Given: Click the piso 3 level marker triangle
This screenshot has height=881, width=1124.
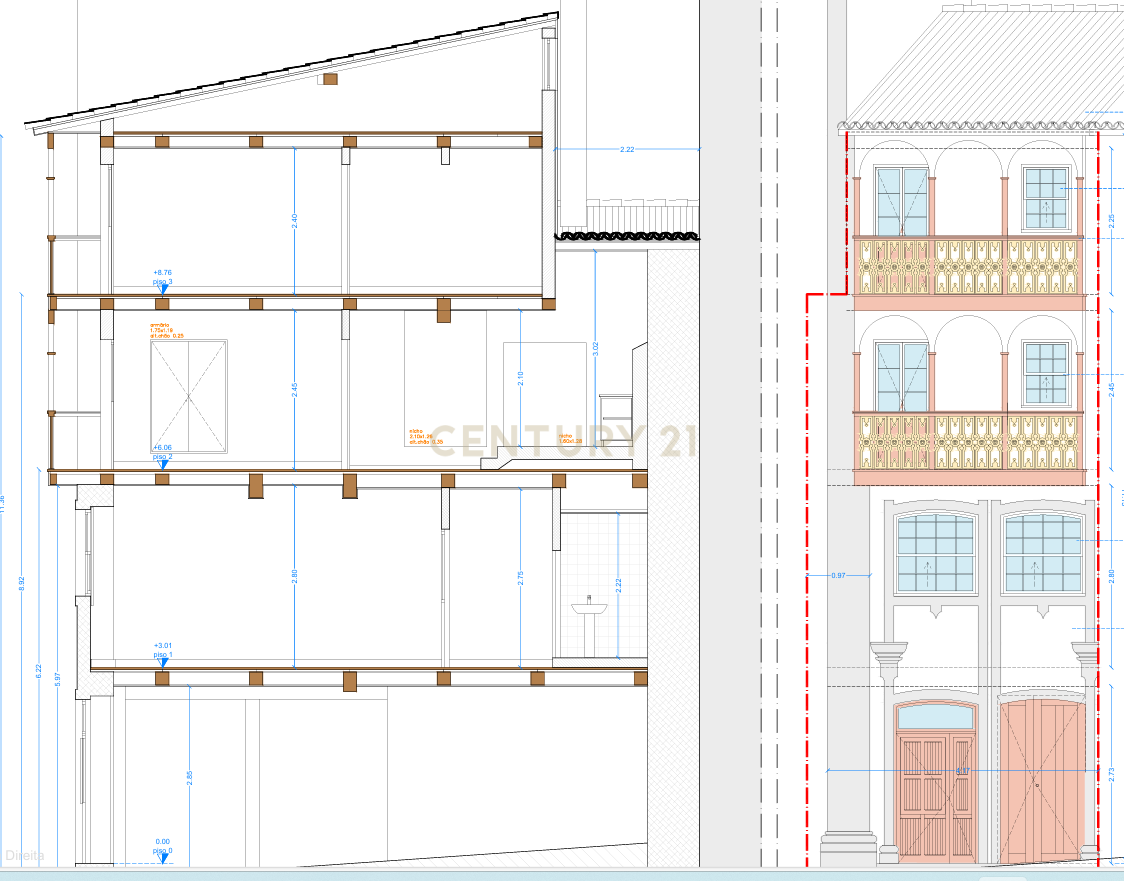Looking at the screenshot, I should pos(163,290).
